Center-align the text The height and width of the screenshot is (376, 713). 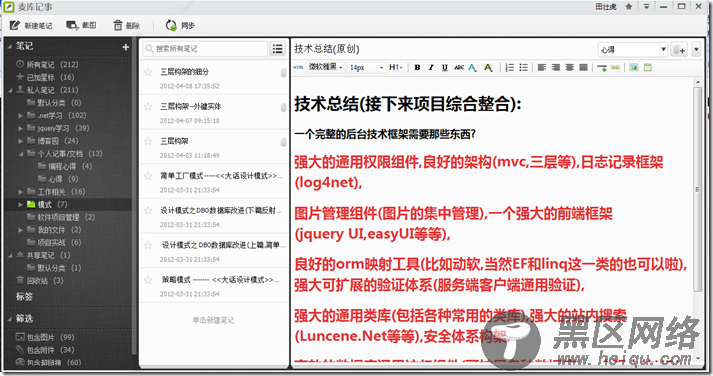[x=569, y=67]
